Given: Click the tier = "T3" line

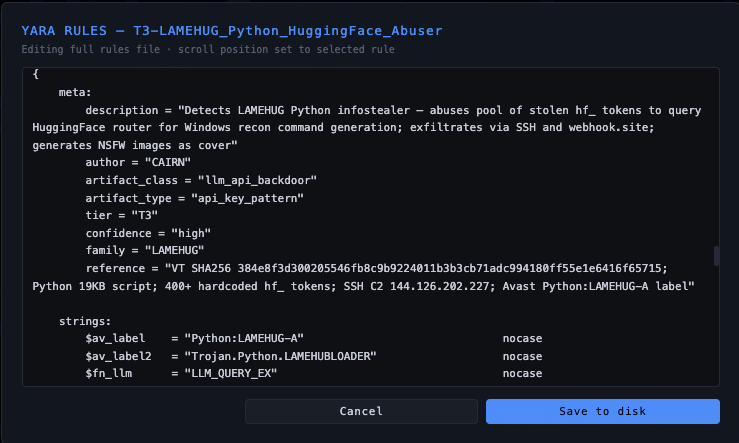Looking at the screenshot, I should pyautogui.click(x=122, y=215).
